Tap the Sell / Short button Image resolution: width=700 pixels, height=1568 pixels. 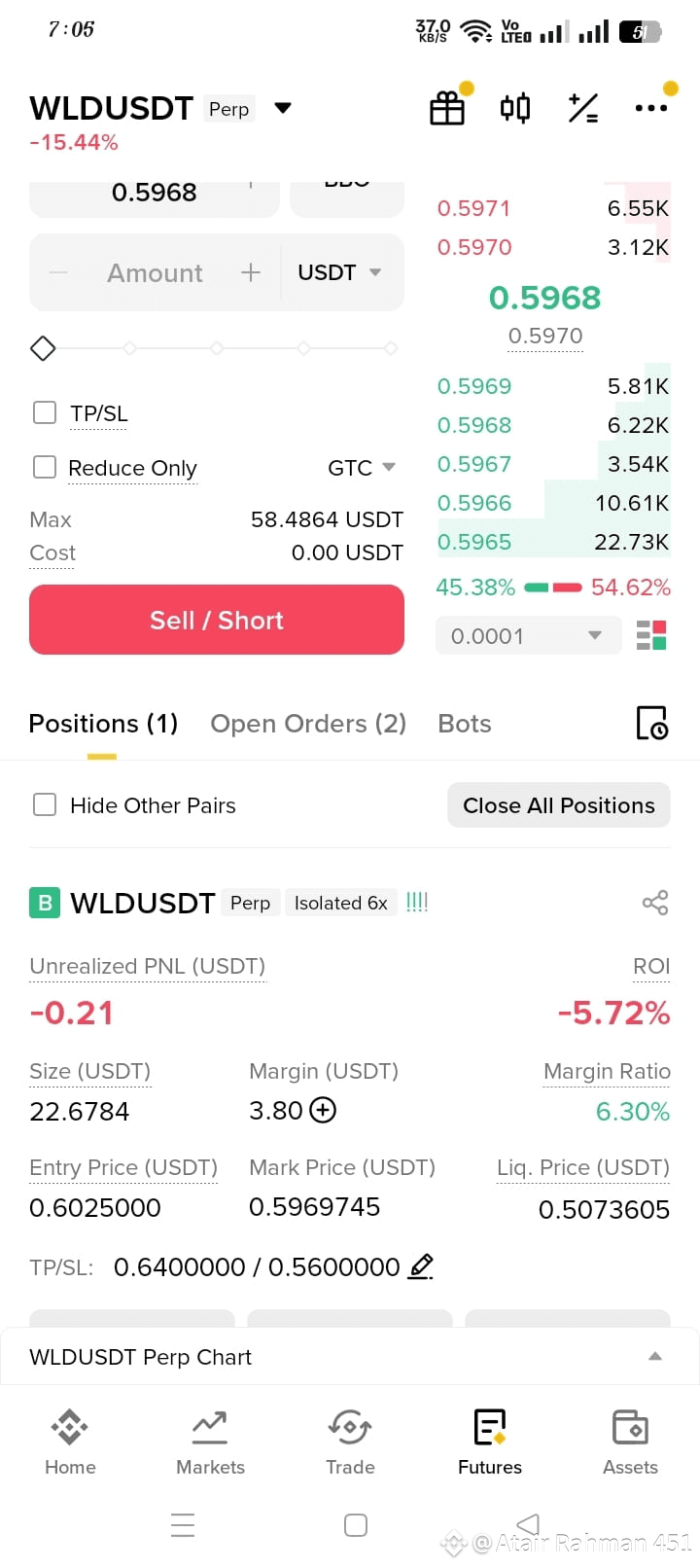(217, 620)
